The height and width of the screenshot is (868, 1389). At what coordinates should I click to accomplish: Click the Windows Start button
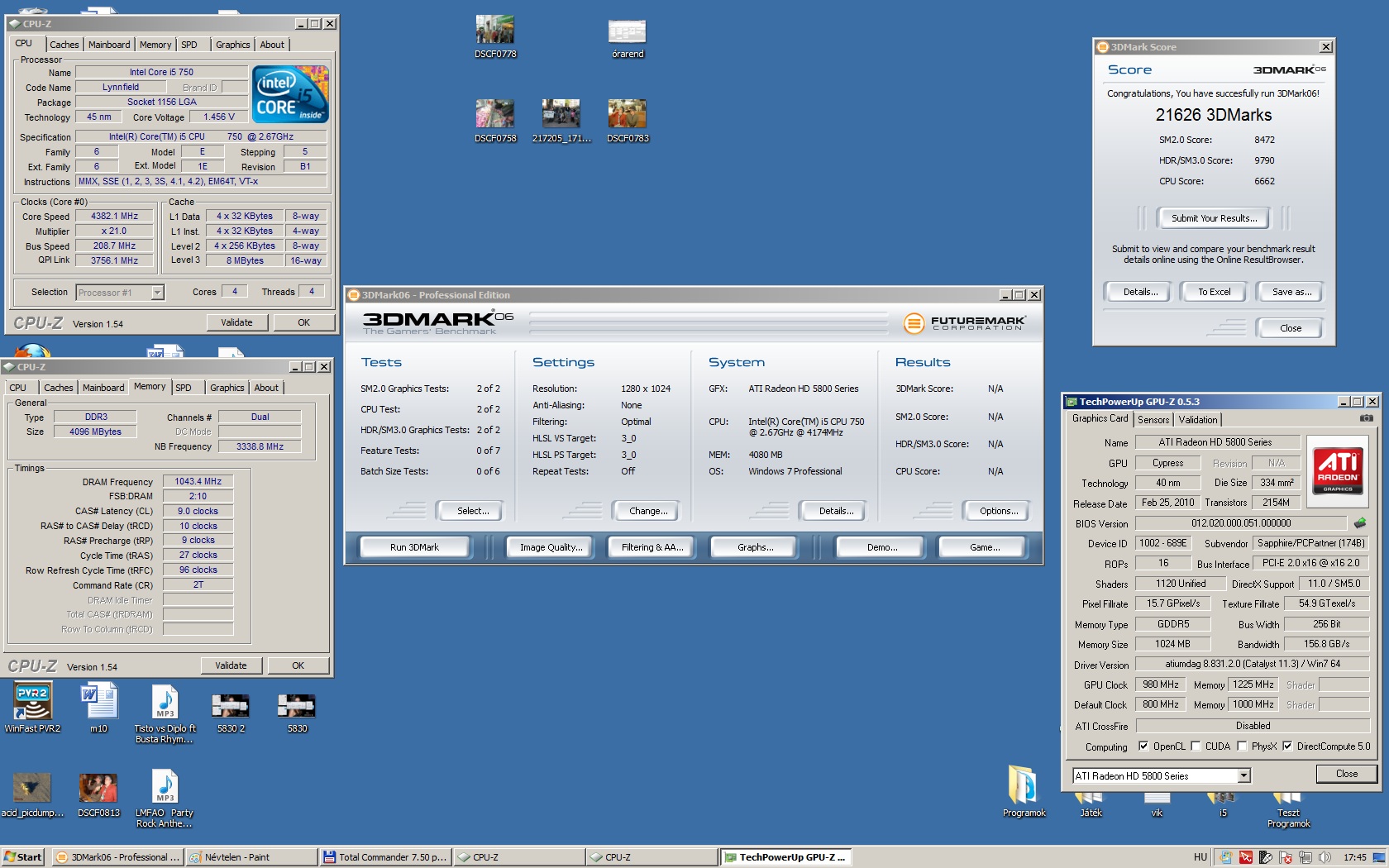[x=23, y=857]
